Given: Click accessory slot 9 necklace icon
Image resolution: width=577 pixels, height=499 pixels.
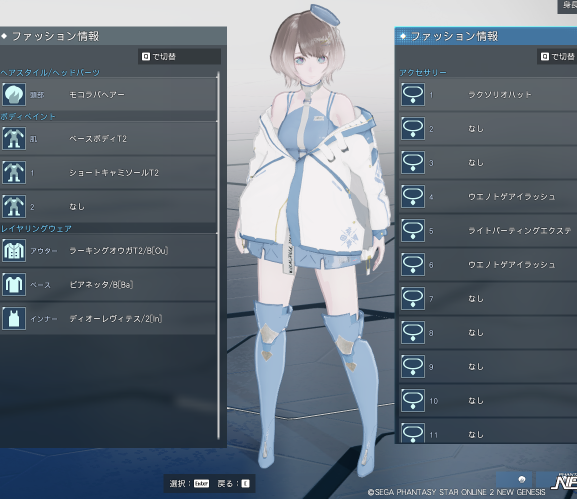Looking at the screenshot, I should [413, 367].
